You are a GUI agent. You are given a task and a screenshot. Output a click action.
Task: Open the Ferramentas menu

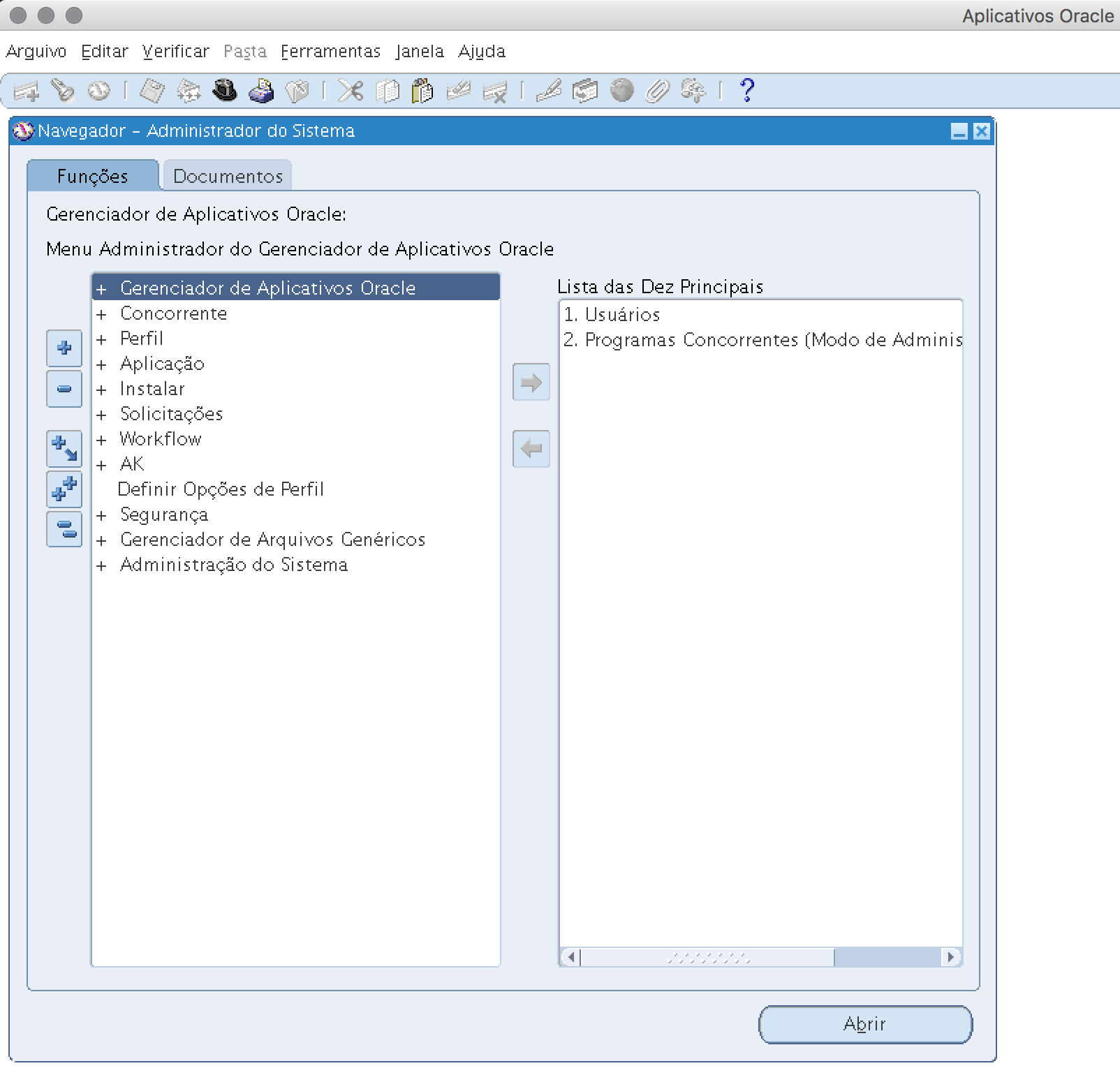point(331,52)
